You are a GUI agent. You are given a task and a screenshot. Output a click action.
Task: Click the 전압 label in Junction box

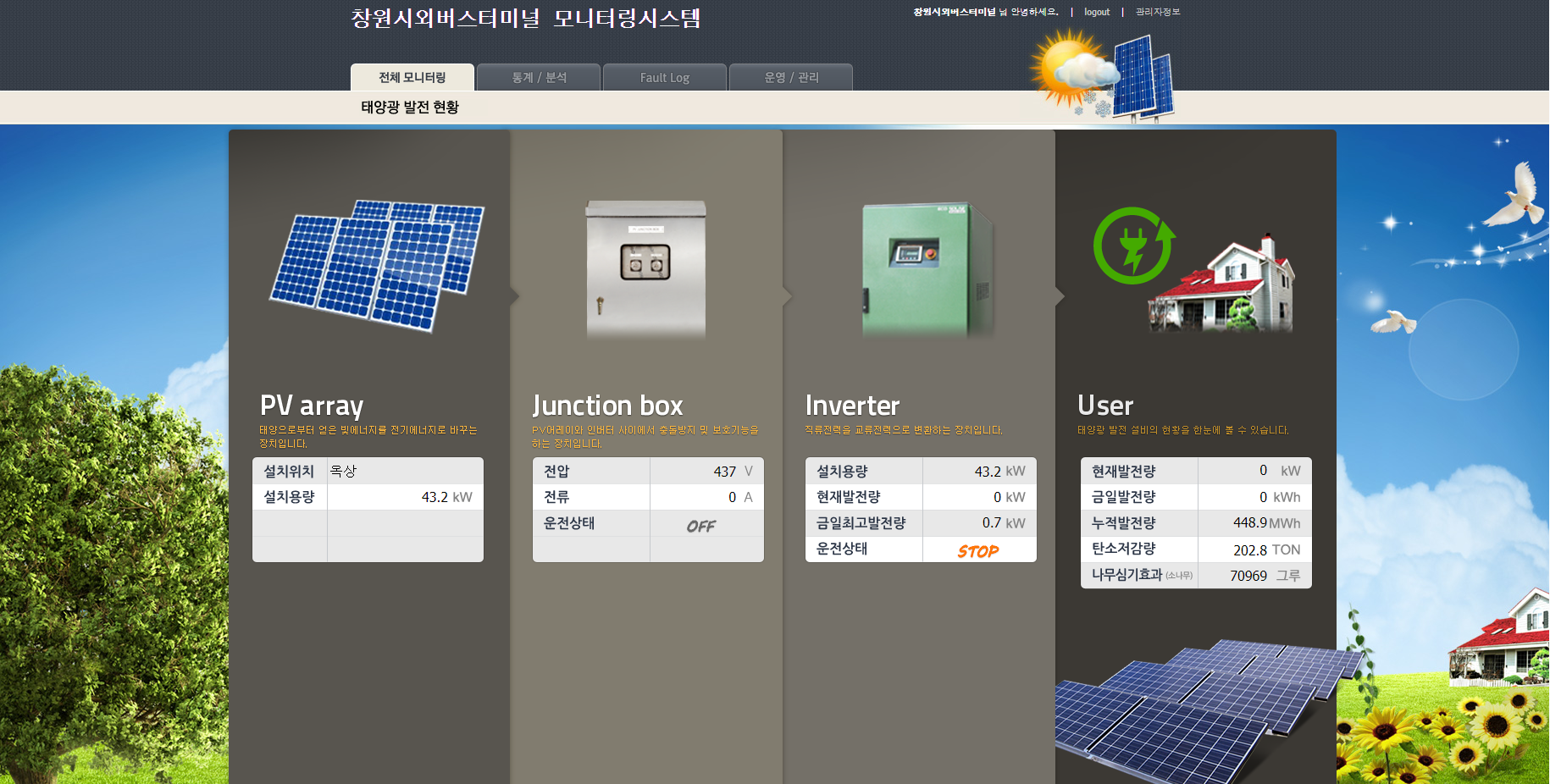(556, 471)
